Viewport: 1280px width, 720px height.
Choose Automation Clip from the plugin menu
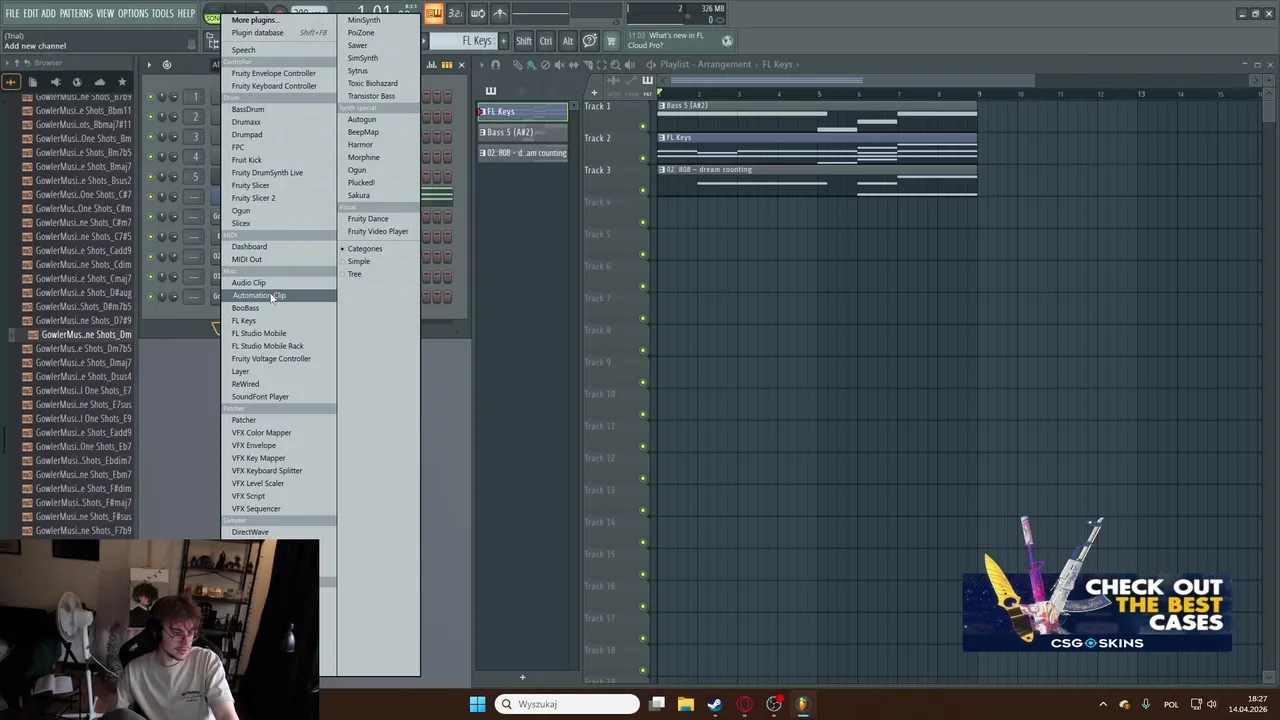278,296
